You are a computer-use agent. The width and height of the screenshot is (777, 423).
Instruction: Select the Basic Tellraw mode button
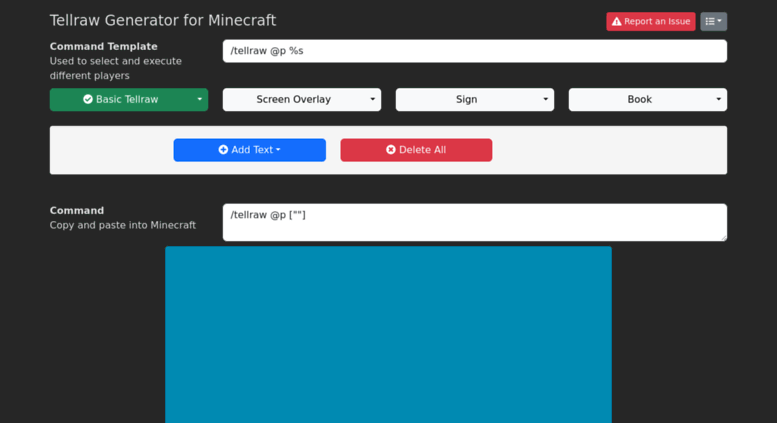[x=121, y=100]
